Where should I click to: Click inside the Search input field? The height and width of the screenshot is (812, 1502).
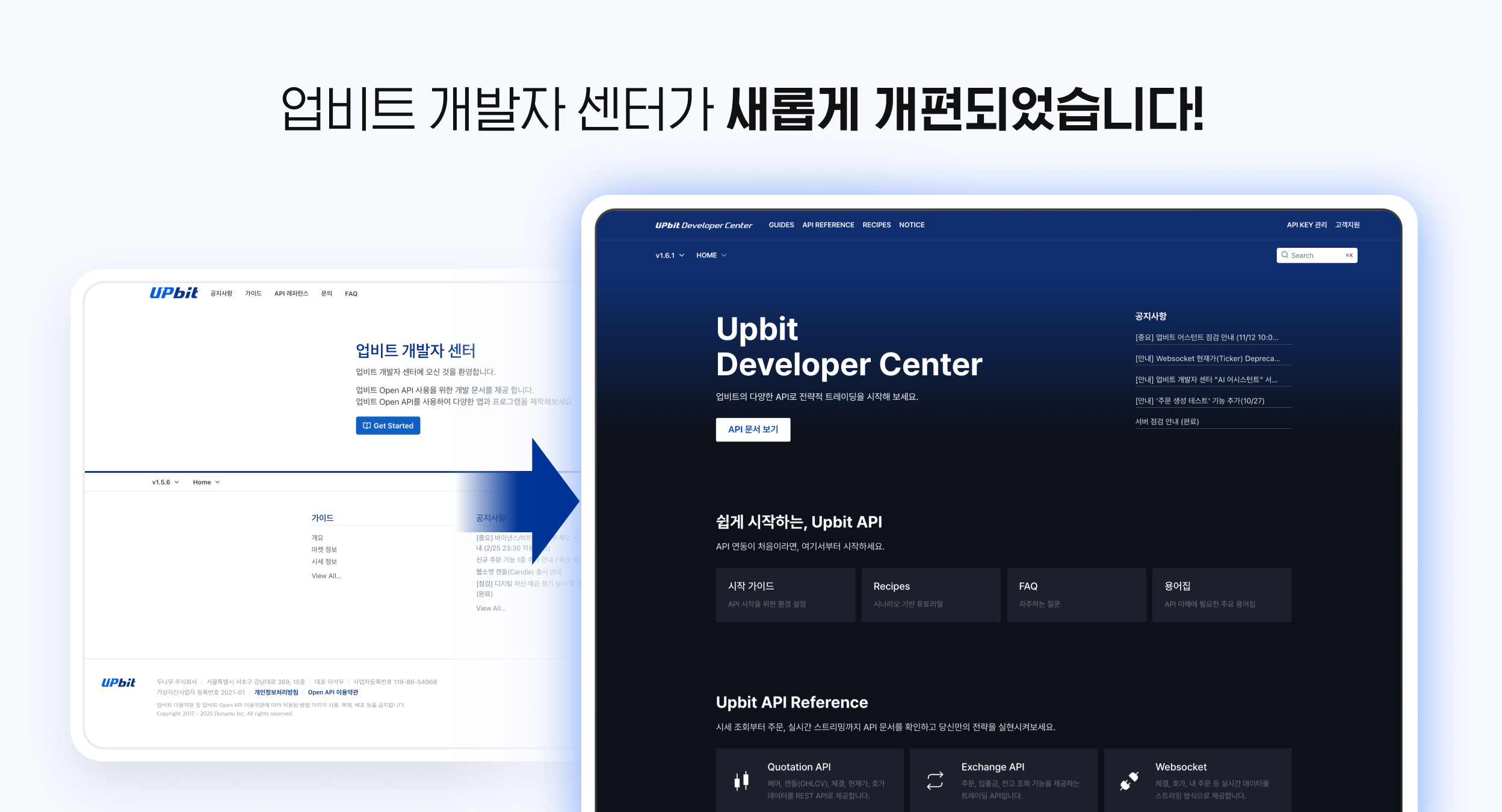click(x=1318, y=255)
